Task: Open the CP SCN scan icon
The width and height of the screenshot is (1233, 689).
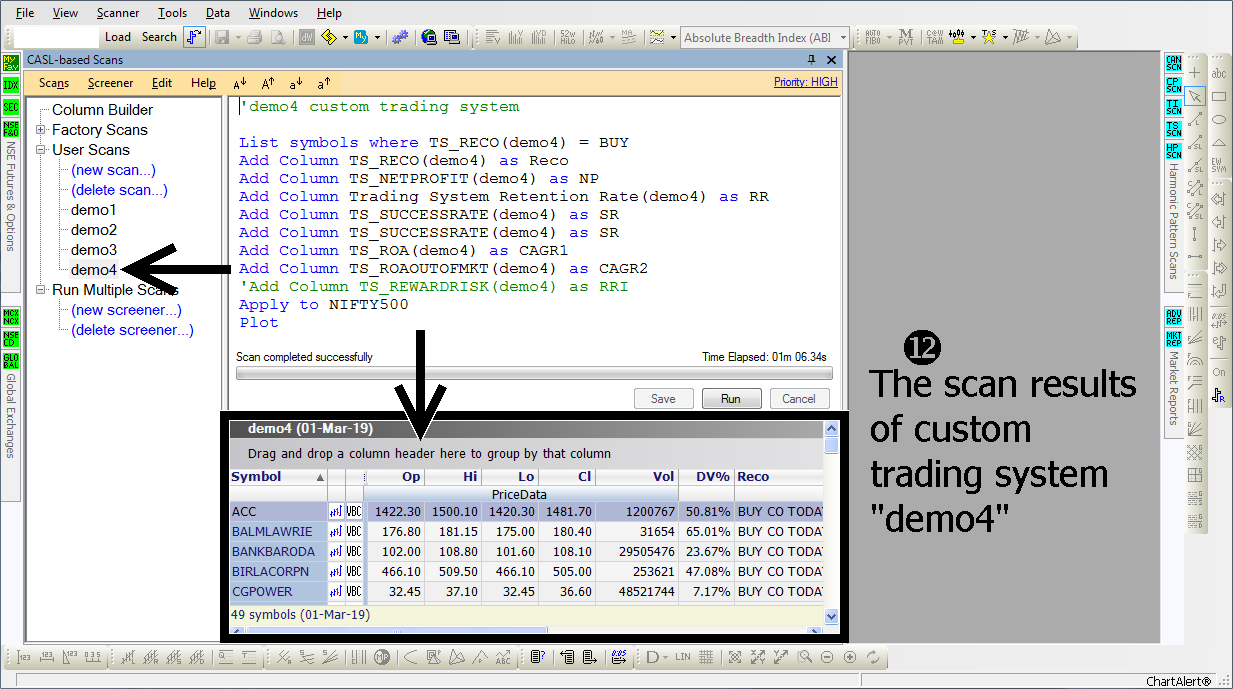Action: (1174, 85)
